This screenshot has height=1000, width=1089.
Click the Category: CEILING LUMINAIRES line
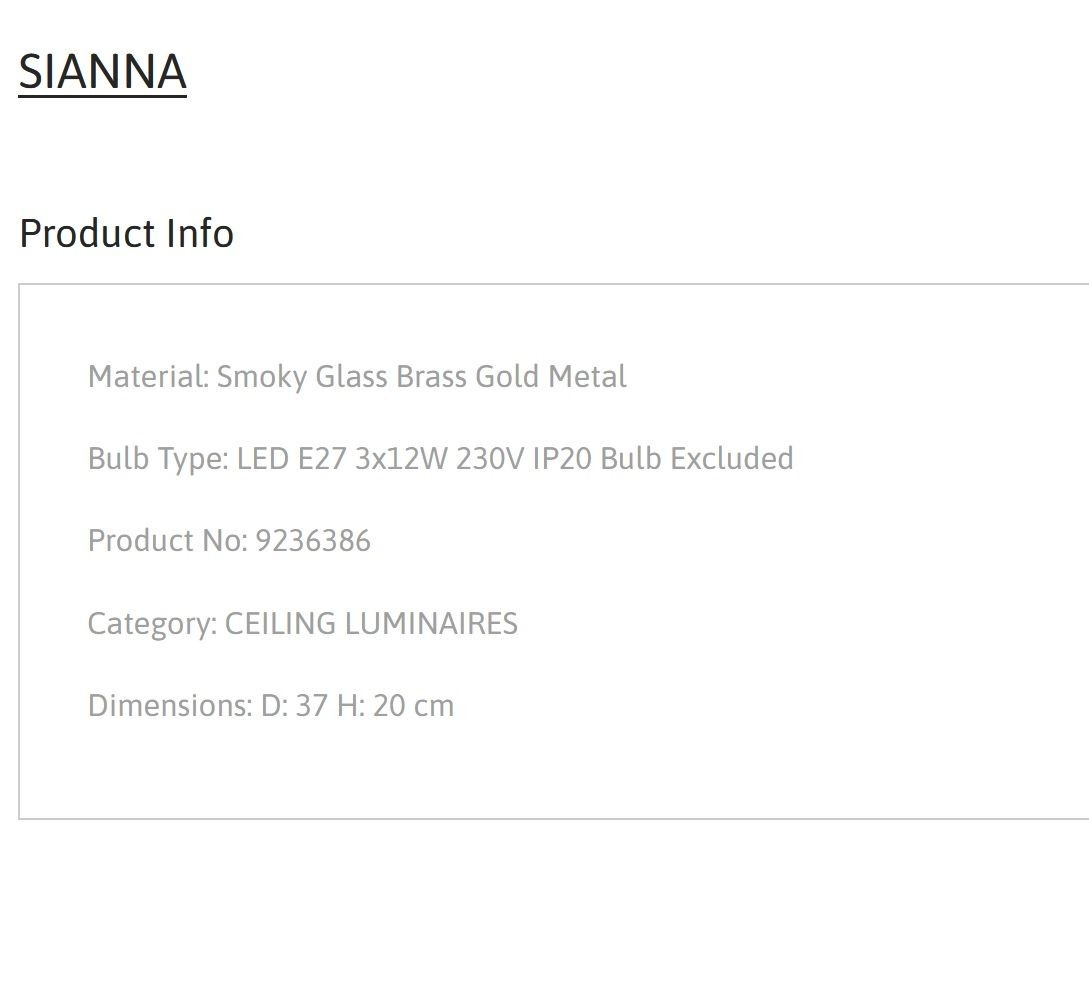303,624
